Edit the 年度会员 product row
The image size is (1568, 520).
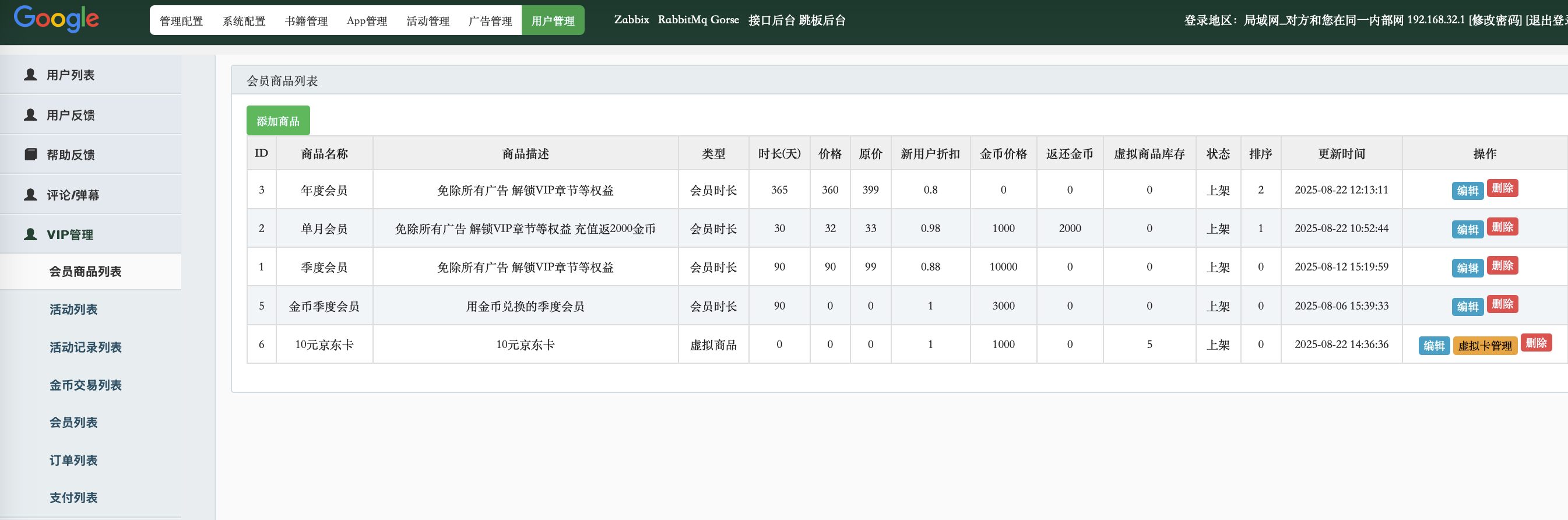[1467, 191]
